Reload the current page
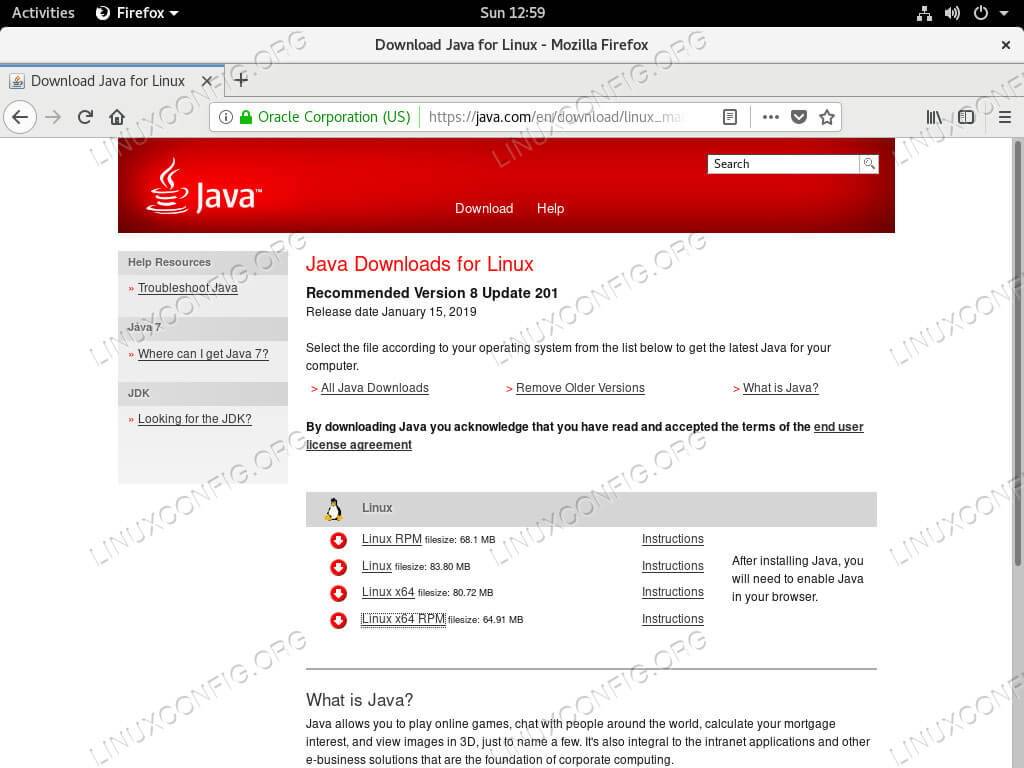1024x768 pixels. pyautogui.click(x=85, y=118)
